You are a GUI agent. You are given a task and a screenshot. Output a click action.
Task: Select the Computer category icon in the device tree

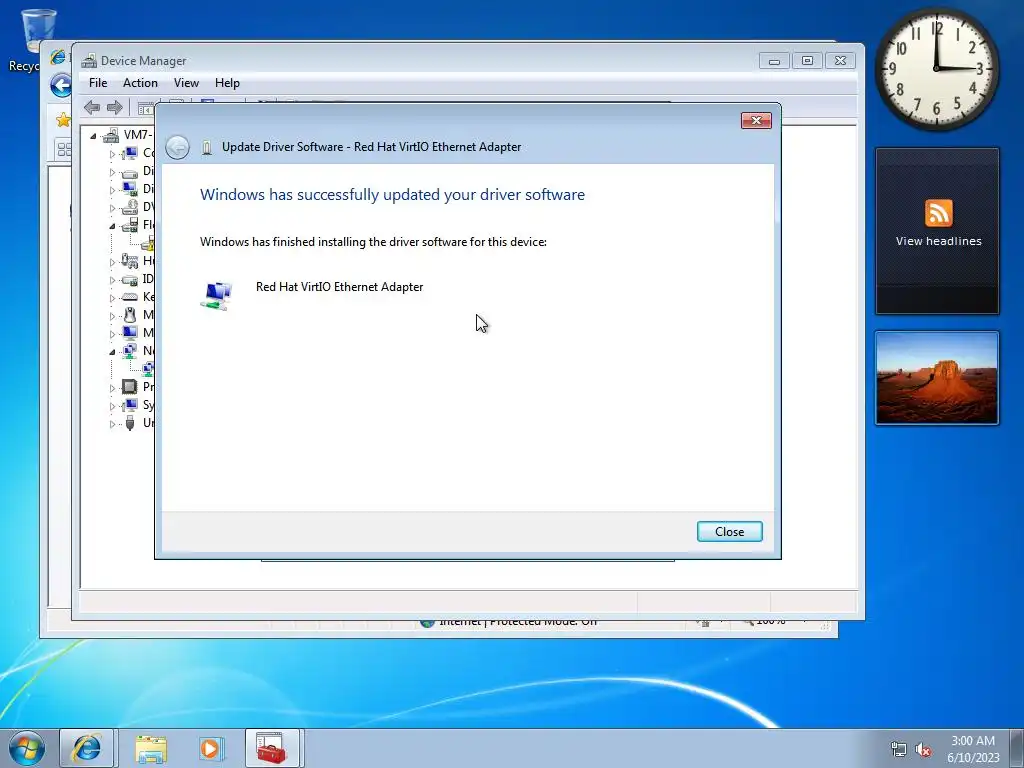[x=129, y=153]
